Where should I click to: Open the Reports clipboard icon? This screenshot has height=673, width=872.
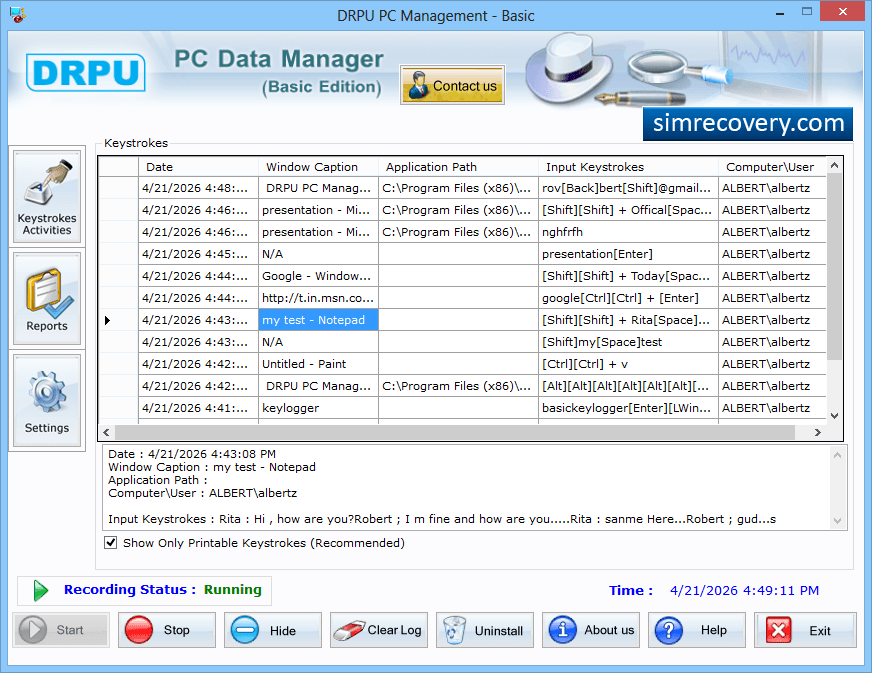[47, 298]
